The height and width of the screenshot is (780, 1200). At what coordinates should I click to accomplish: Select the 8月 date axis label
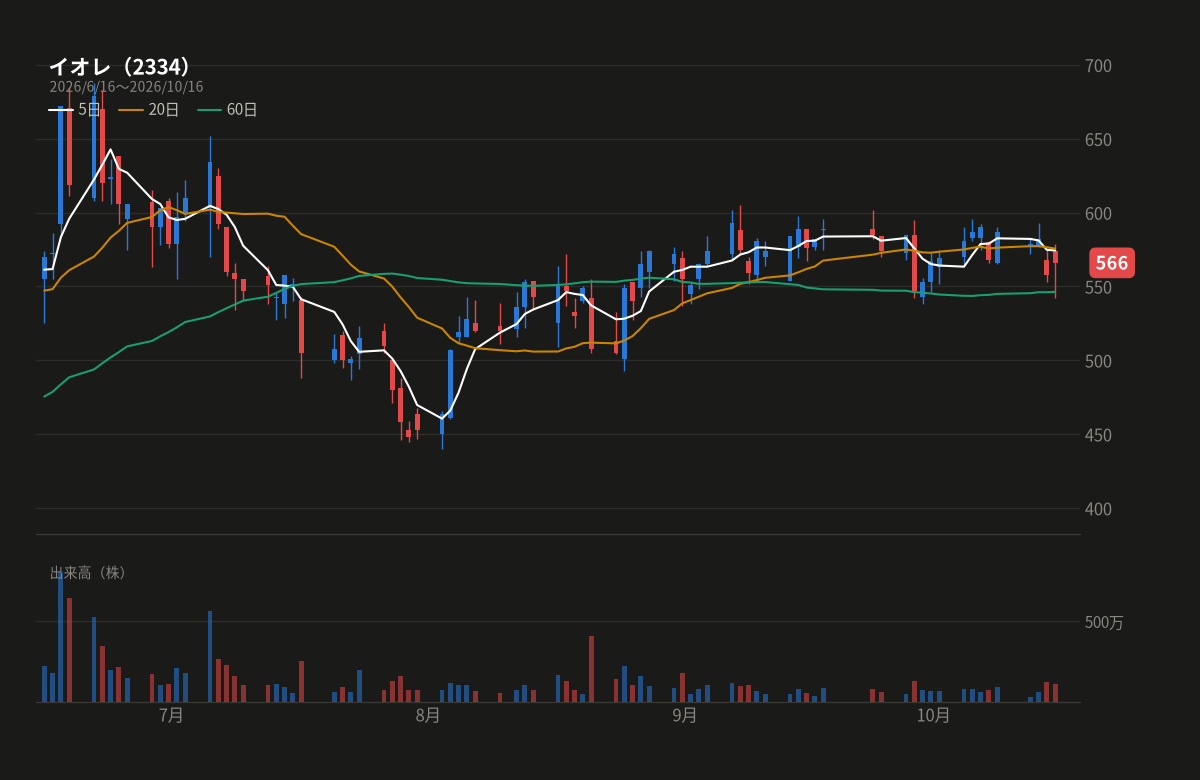tap(428, 716)
